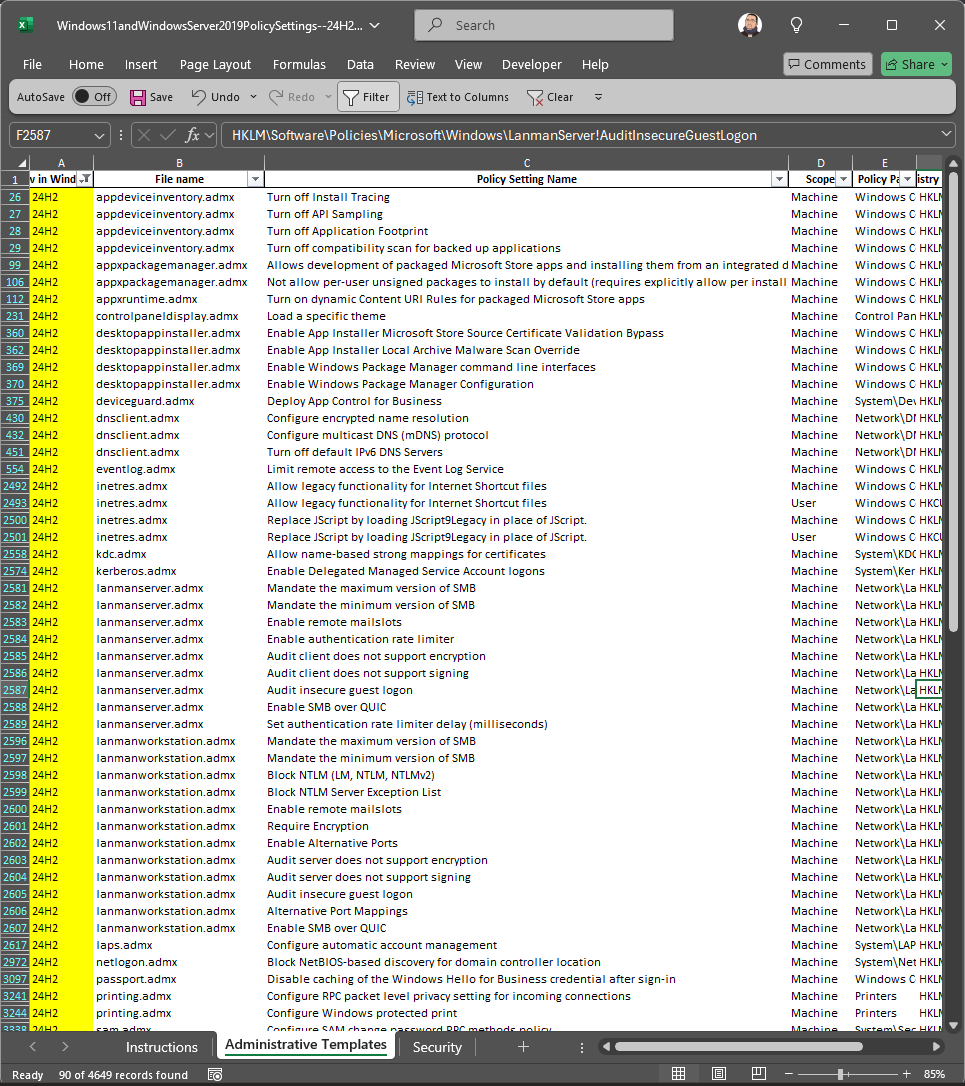Switch to Page Break Preview
Image resolution: width=965 pixels, height=1086 pixels.
759,1074
